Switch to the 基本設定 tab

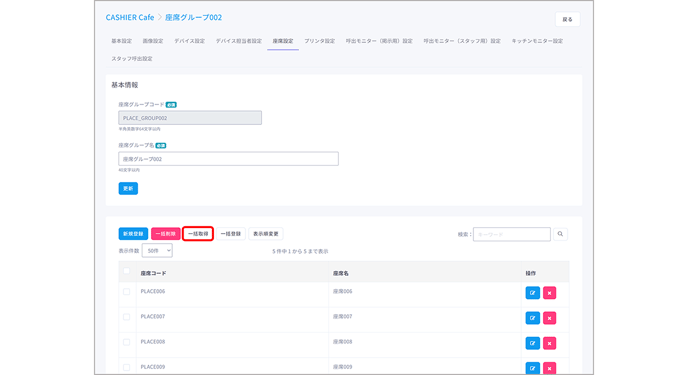(122, 41)
